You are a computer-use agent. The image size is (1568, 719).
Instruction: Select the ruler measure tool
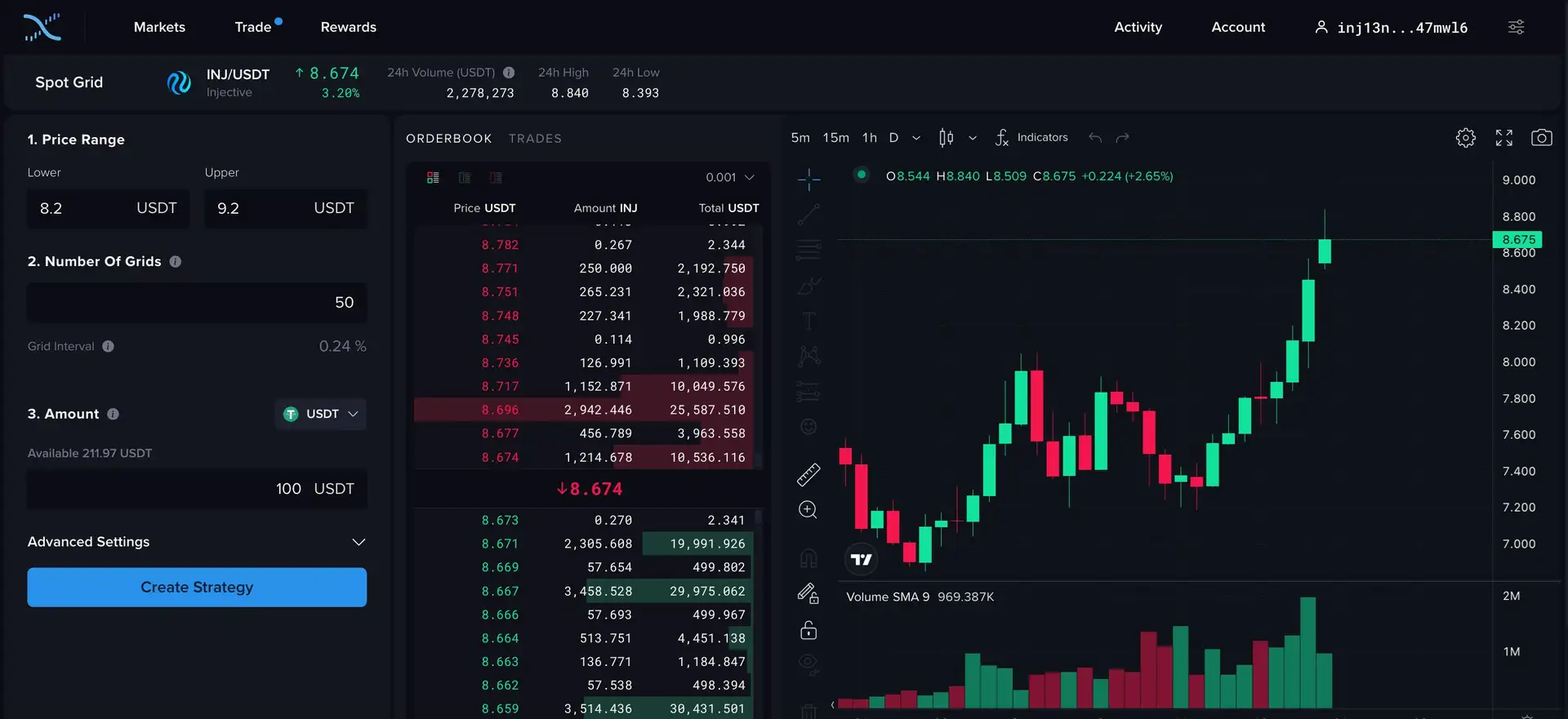(x=808, y=474)
